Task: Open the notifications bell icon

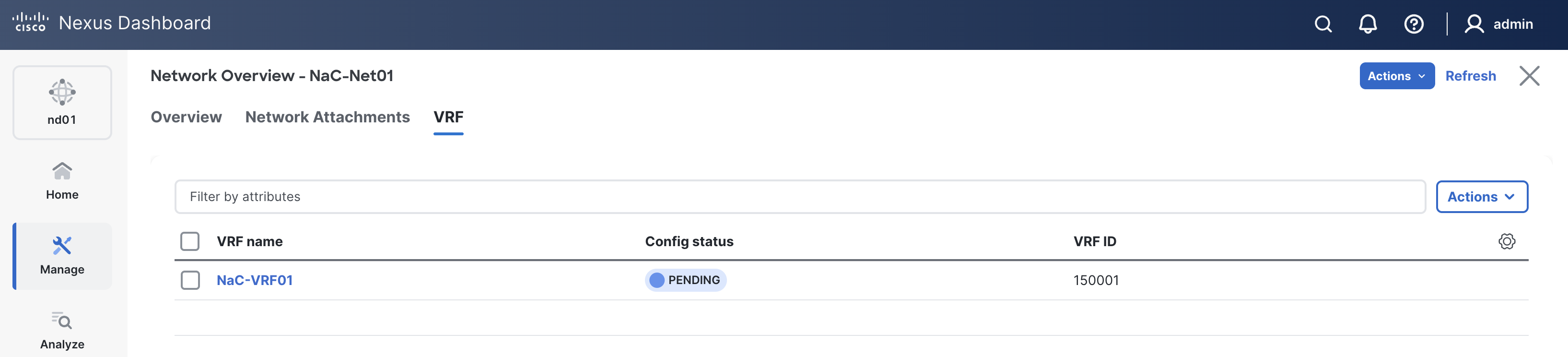Action: tap(1368, 24)
